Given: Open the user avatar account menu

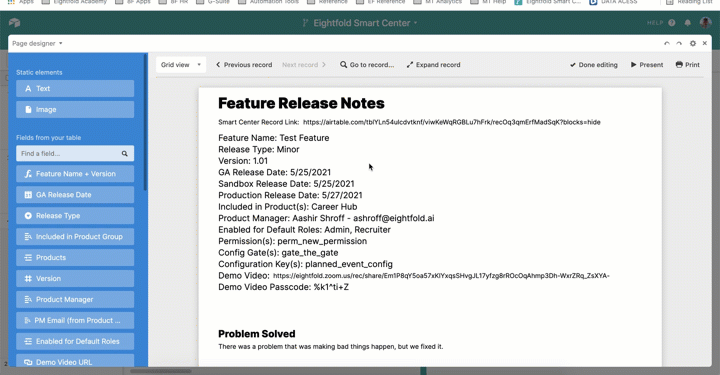Looking at the screenshot, I should 705,22.
